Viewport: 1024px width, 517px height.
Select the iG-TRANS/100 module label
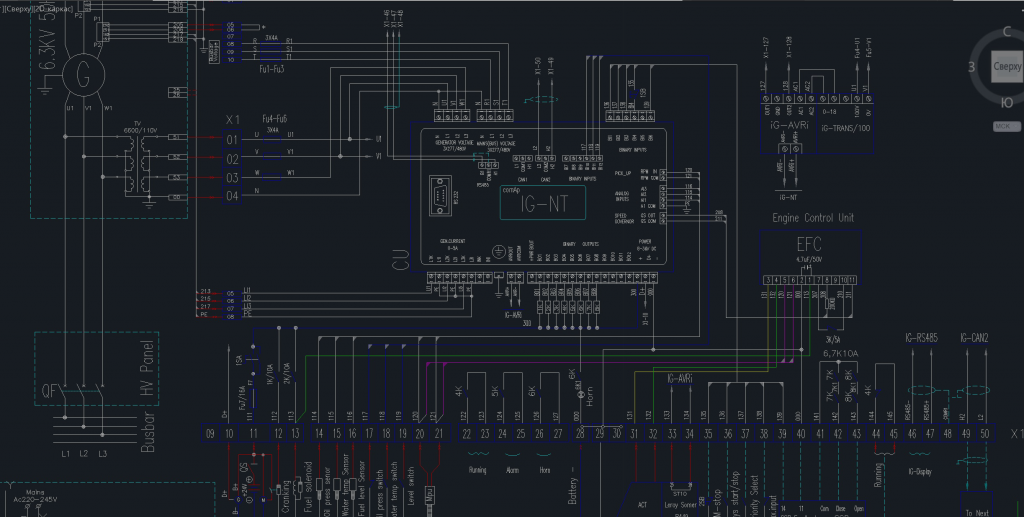pyautogui.click(x=845, y=129)
